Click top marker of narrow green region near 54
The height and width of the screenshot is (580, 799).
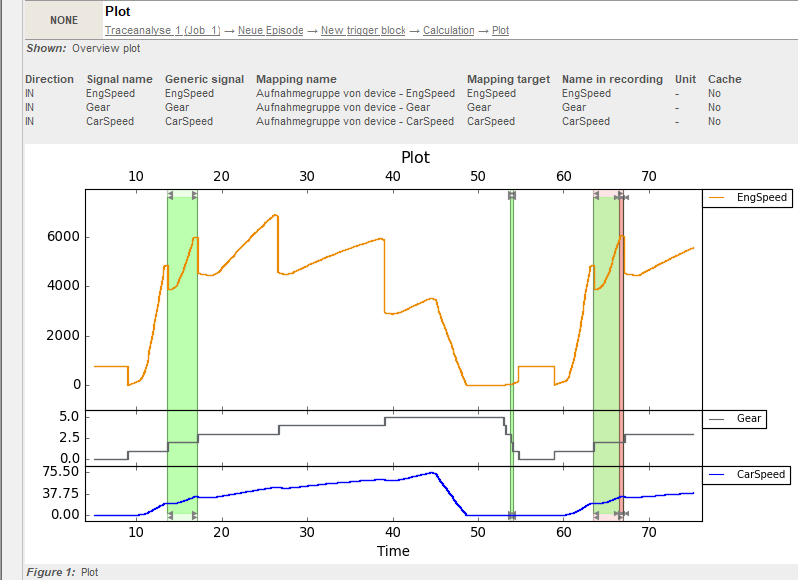[x=512, y=195]
